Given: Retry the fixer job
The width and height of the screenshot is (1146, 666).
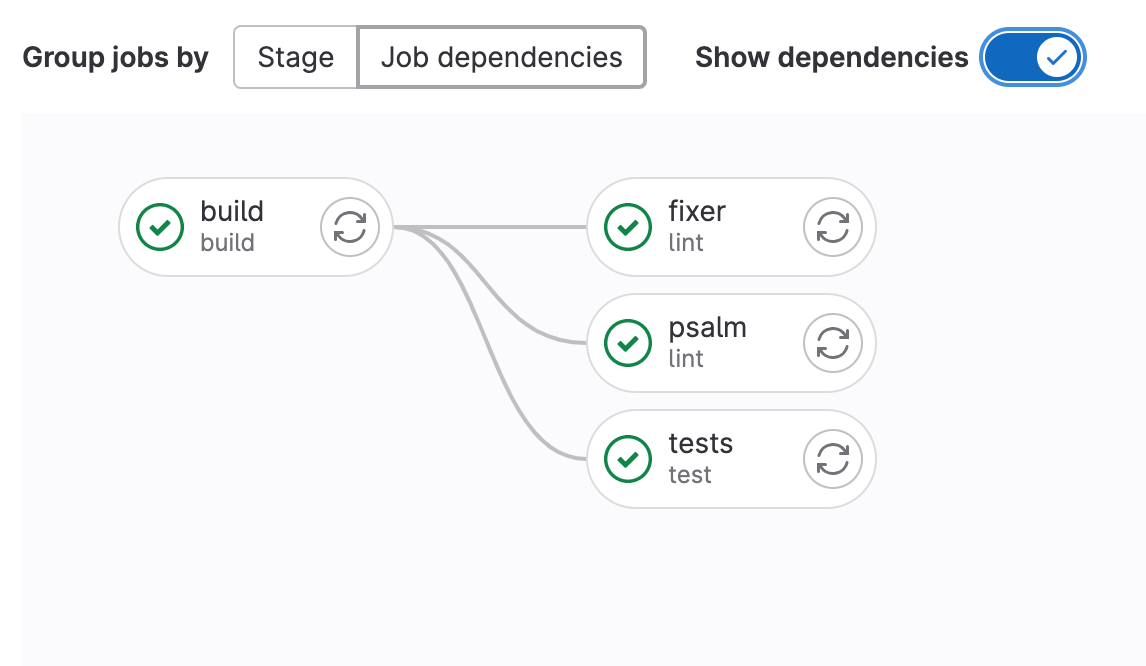Looking at the screenshot, I should 833,227.
